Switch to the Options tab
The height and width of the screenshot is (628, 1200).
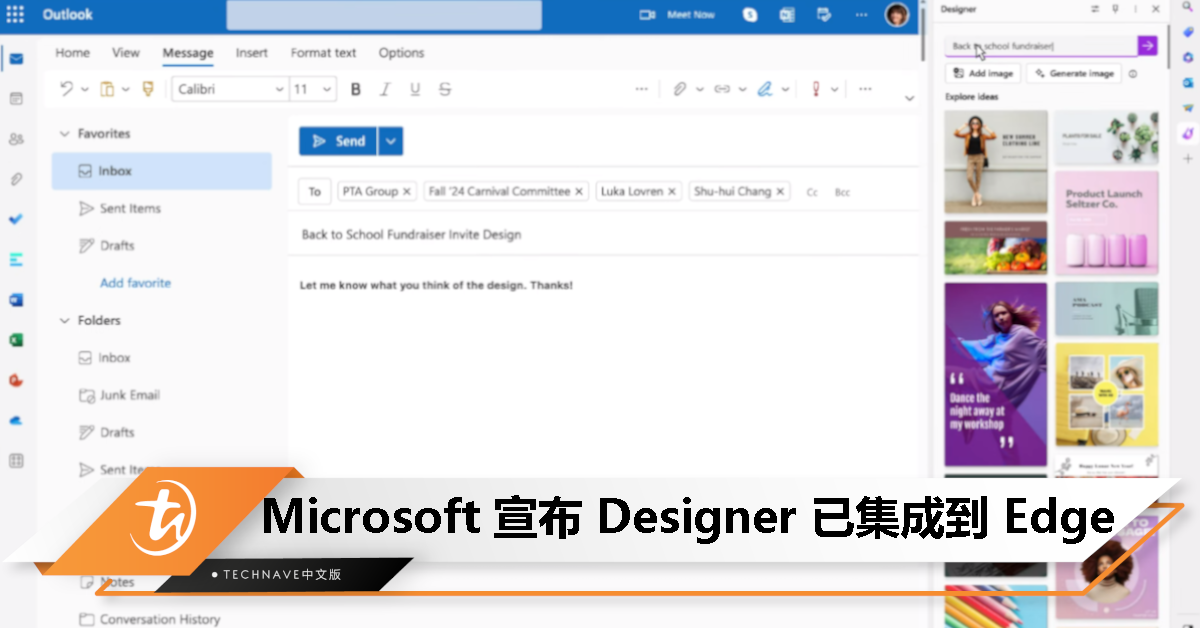(x=401, y=53)
